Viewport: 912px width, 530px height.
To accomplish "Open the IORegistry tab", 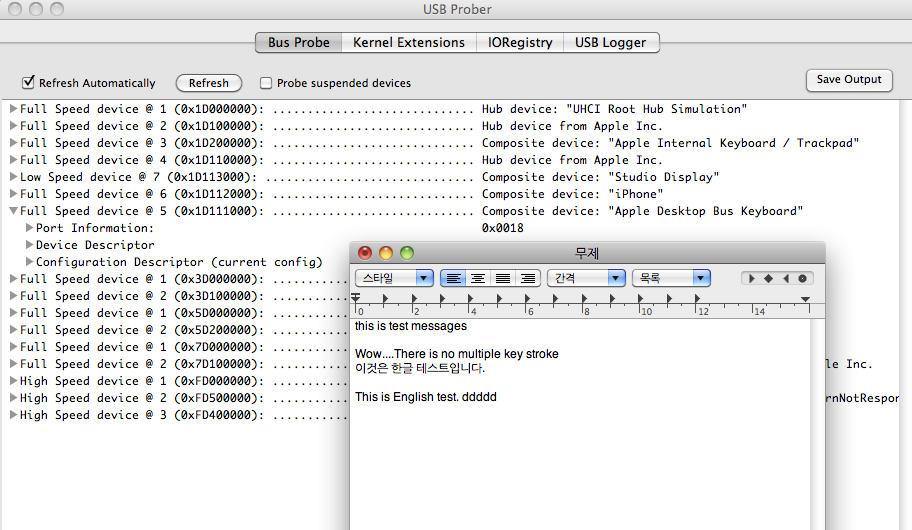I will click(519, 42).
